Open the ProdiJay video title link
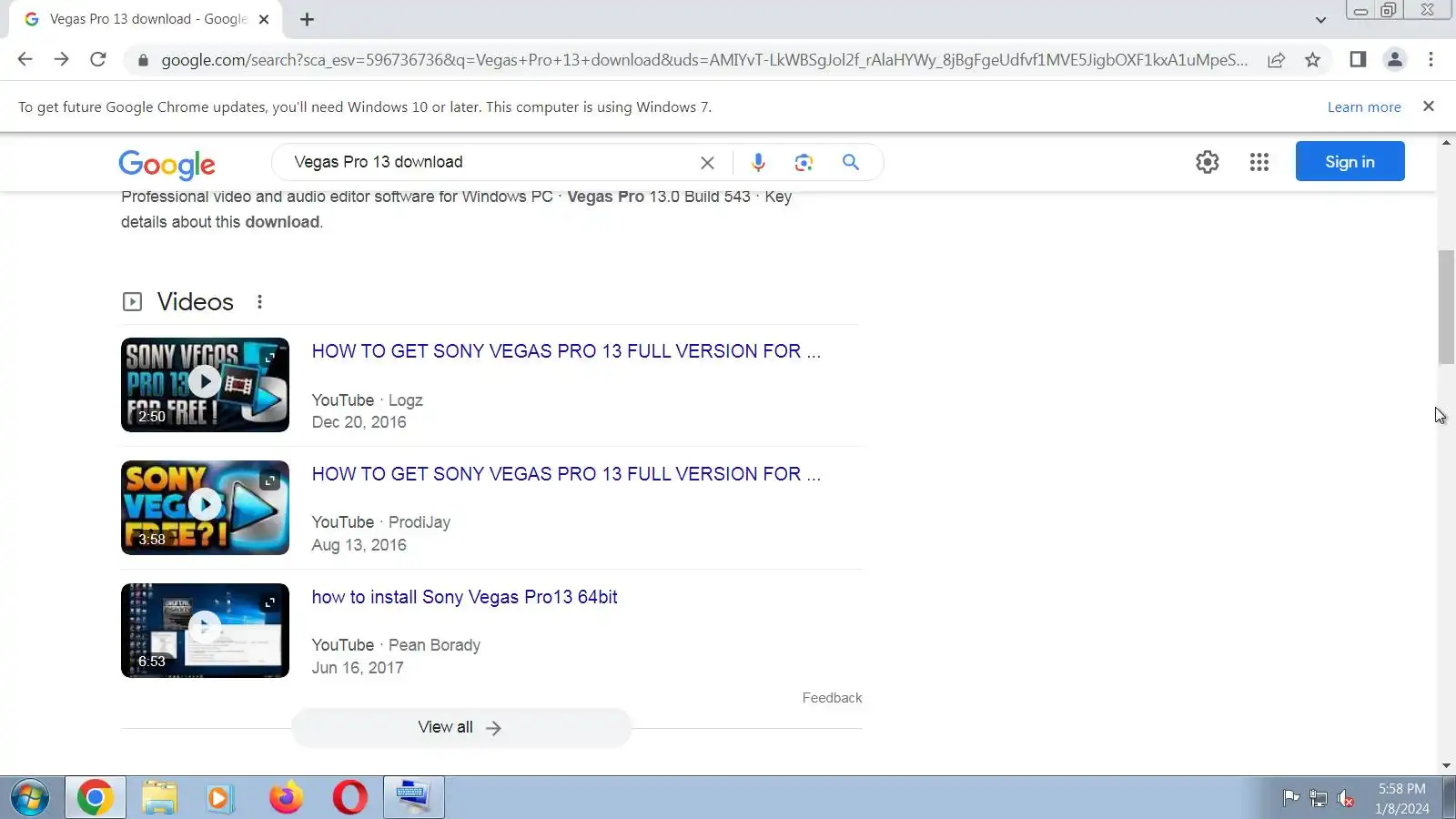The height and width of the screenshot is (819, 1456). click(x=566, y=474)
